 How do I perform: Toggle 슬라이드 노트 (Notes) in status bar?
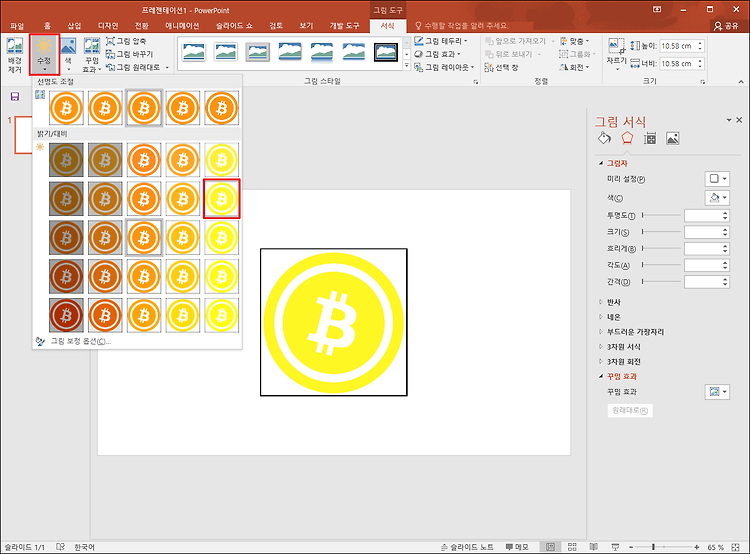pyautogui.click(x=467, y=547)
